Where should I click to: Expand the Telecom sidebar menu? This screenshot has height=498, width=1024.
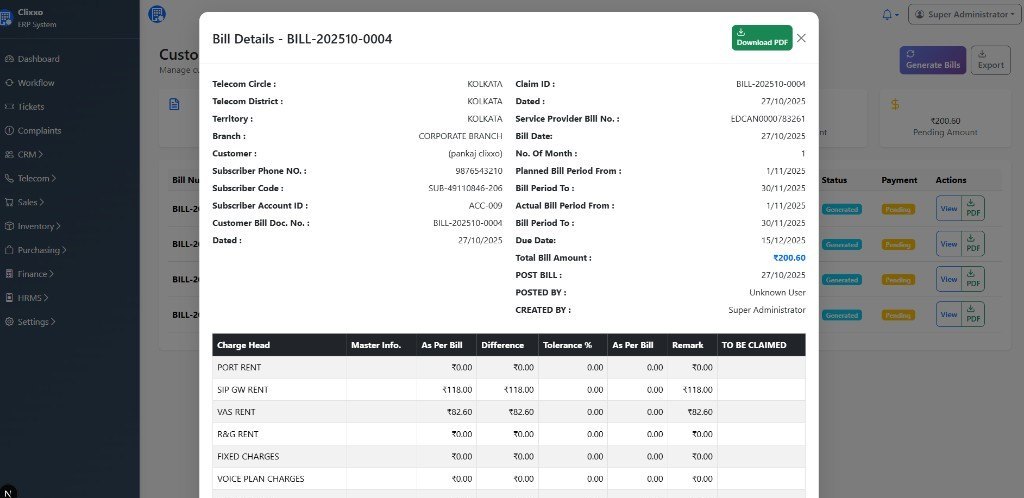point(37,178)
